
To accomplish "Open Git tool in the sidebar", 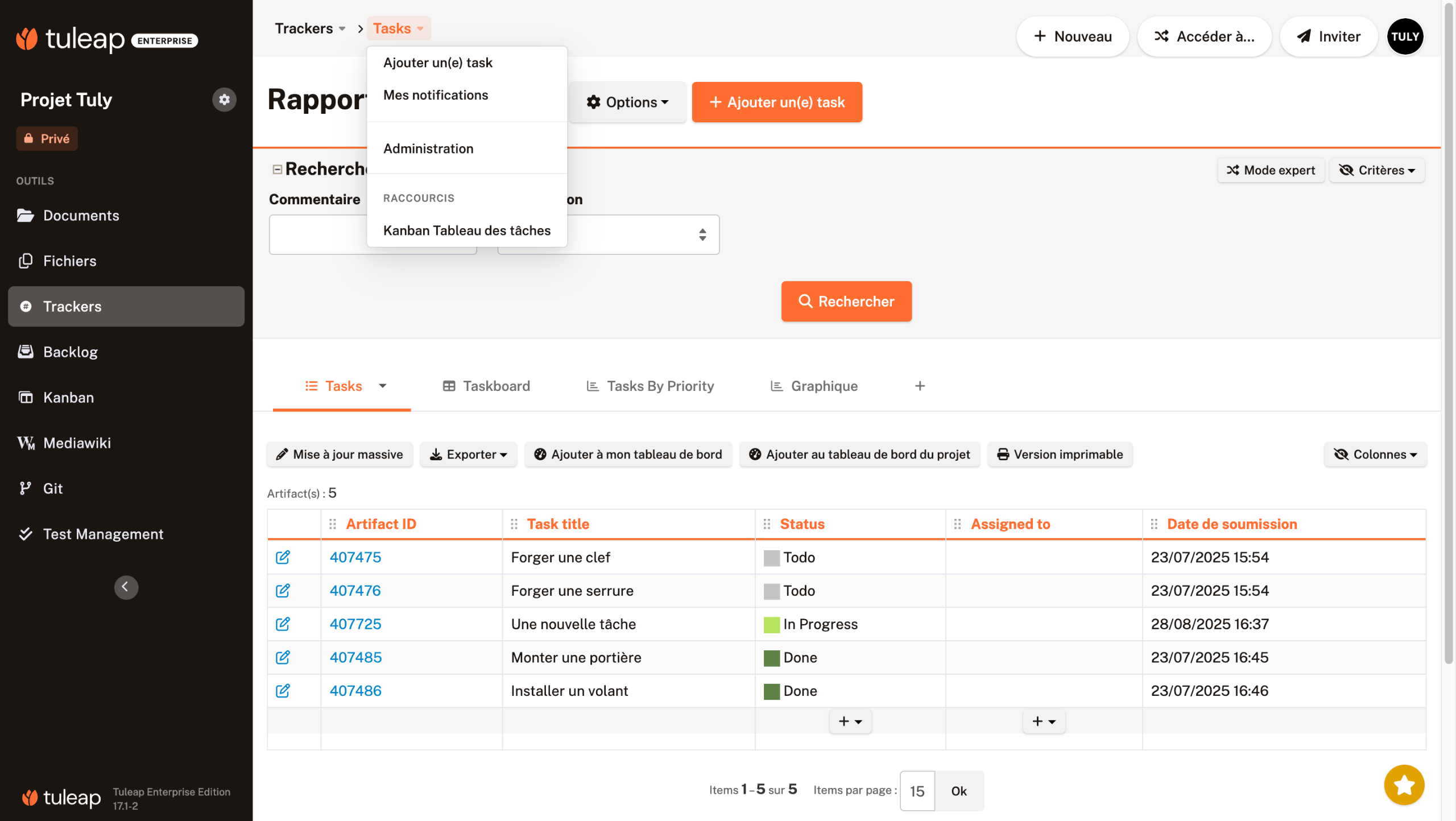I will click(52, 488).
